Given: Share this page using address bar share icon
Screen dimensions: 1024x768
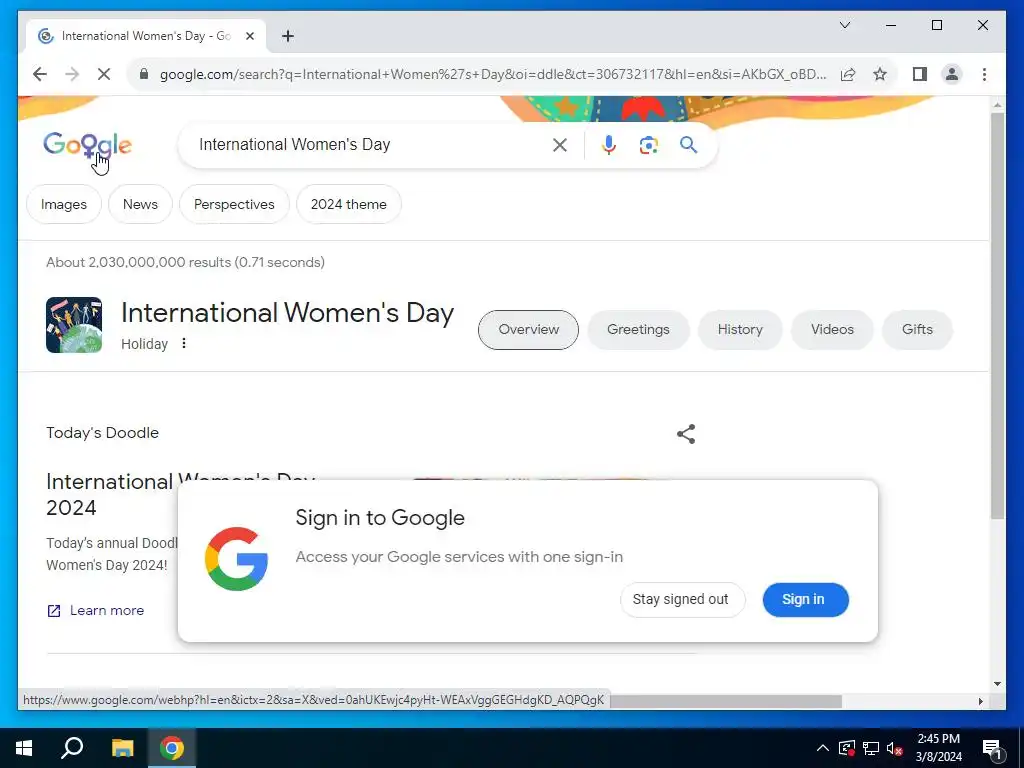Looking at the screenshot, I should (848, 74).
